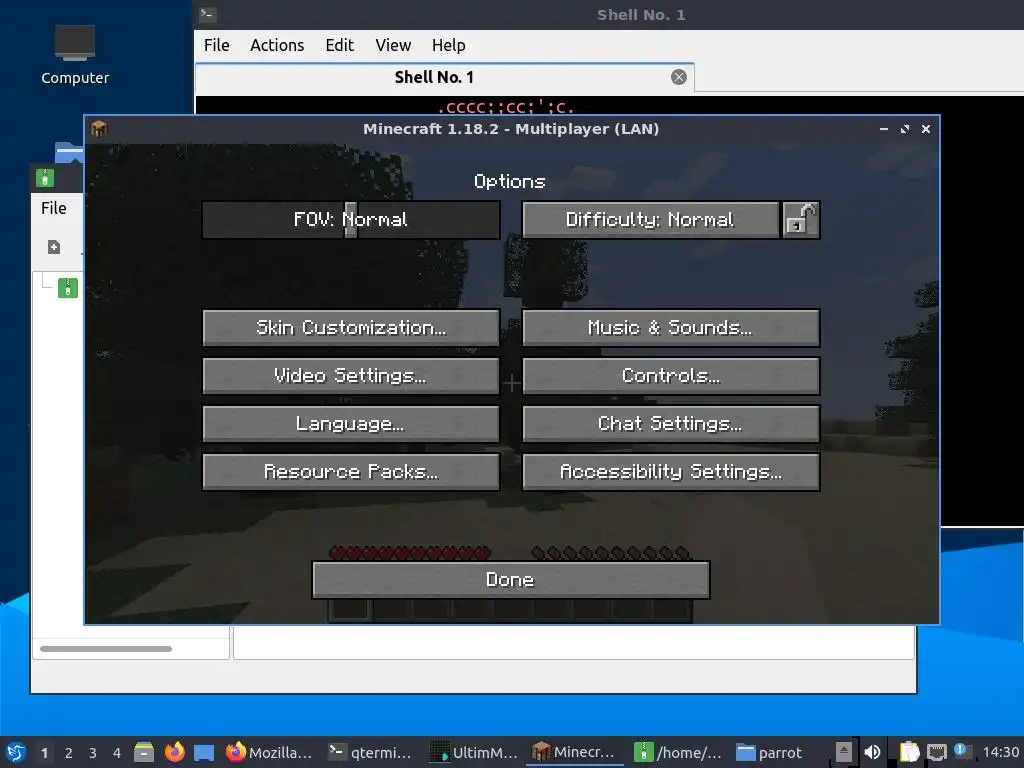The height and width of the screenshot is (768, 1024).
Task: Open Help menu in terminal
Action: [448, 45]
